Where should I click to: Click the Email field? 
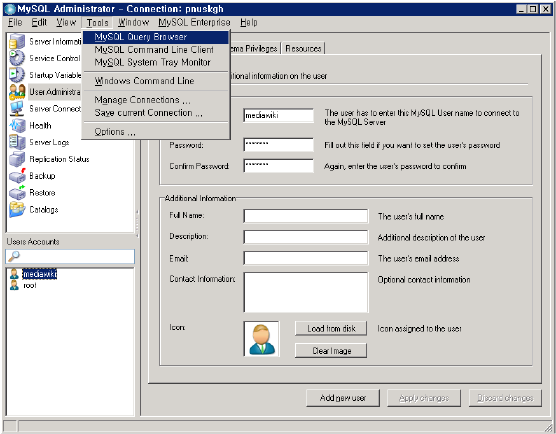coord(306,258)
